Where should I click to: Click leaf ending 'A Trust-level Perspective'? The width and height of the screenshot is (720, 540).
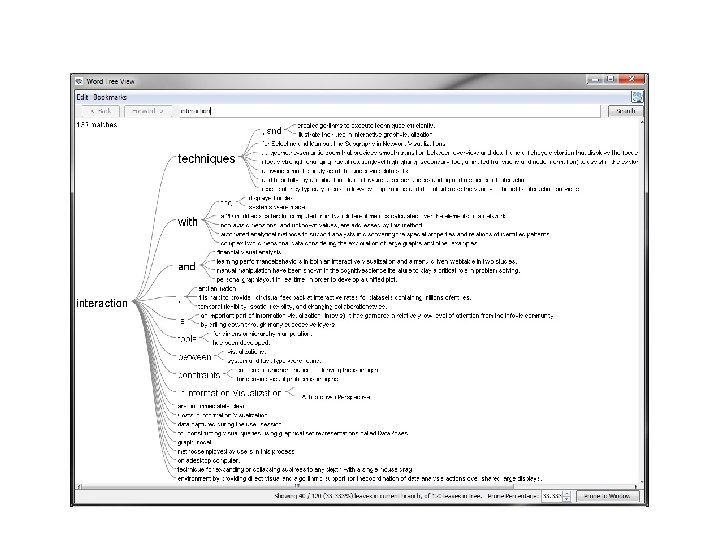click(x=336, y=397)
